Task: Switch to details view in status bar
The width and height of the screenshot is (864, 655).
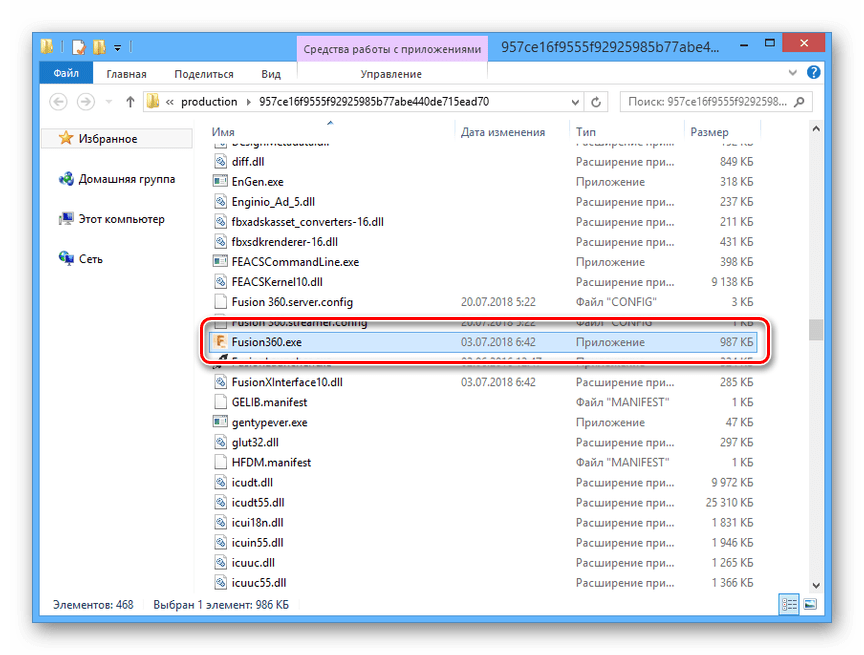Action: 789,605
